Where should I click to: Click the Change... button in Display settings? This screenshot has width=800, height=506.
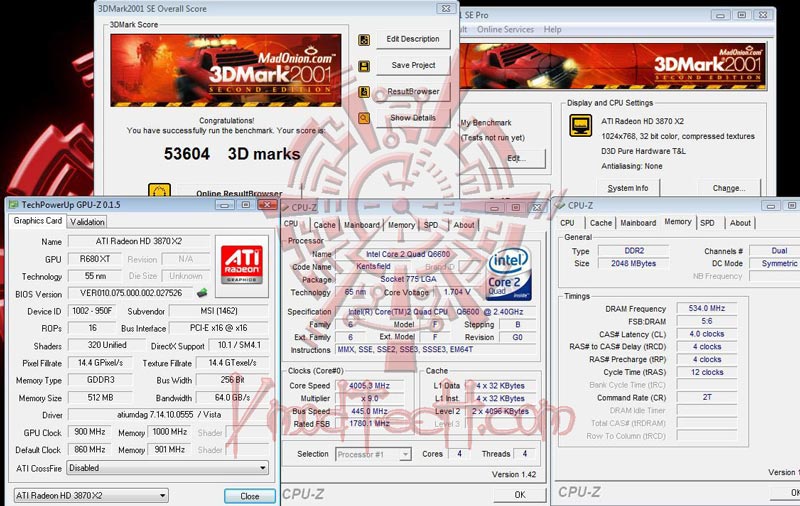729,188
